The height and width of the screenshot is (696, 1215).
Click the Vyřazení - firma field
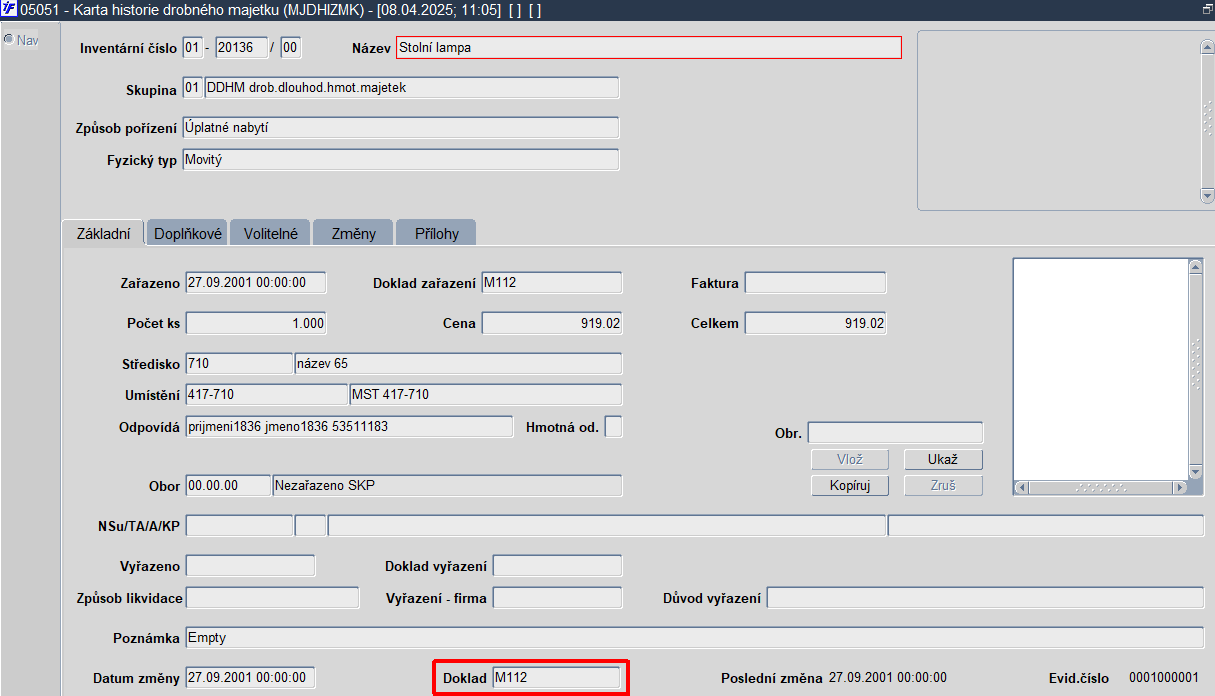(x=557, y=598)
